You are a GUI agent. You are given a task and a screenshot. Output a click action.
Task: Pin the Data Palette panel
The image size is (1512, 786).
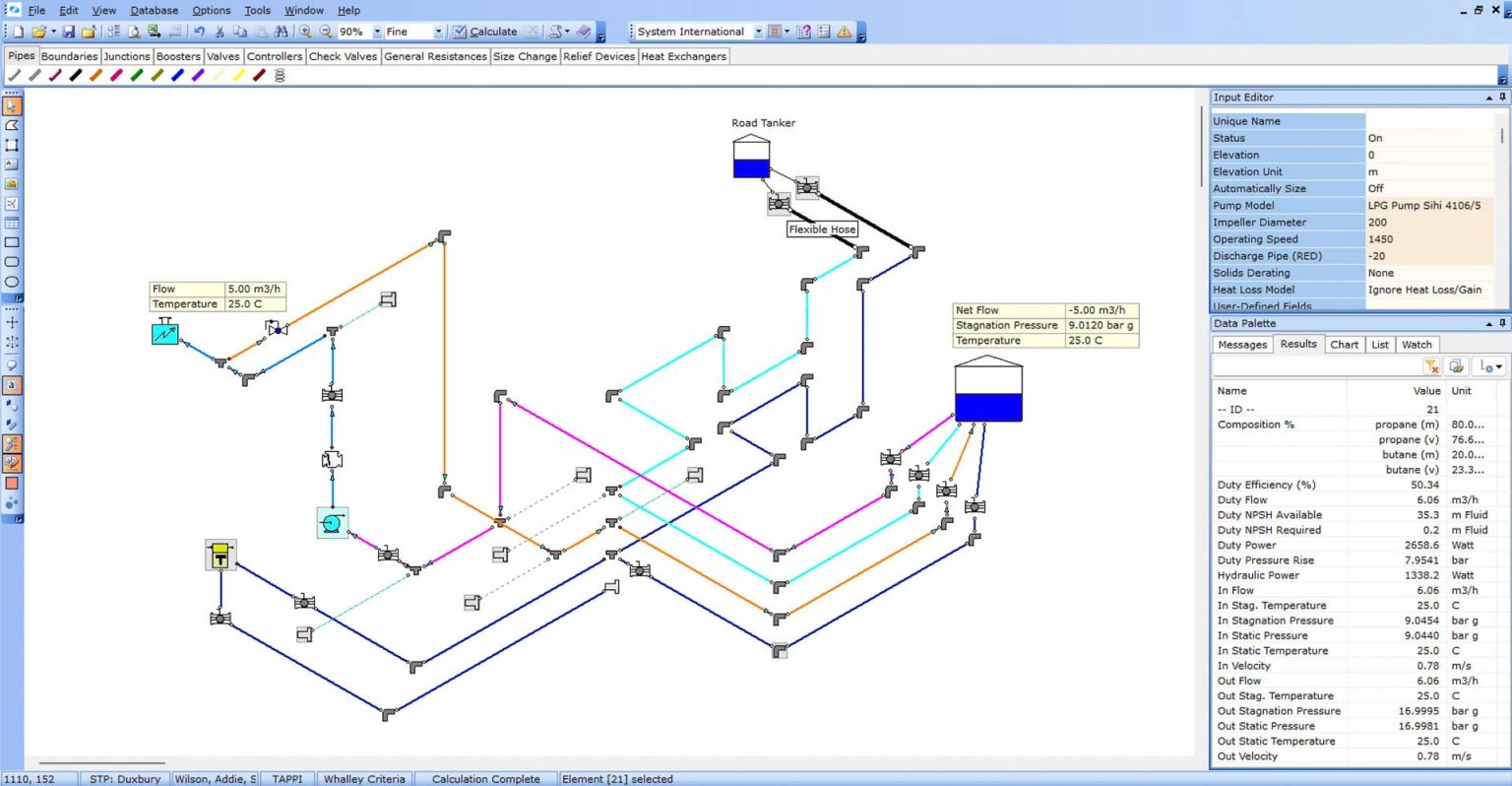(1502, 323)
